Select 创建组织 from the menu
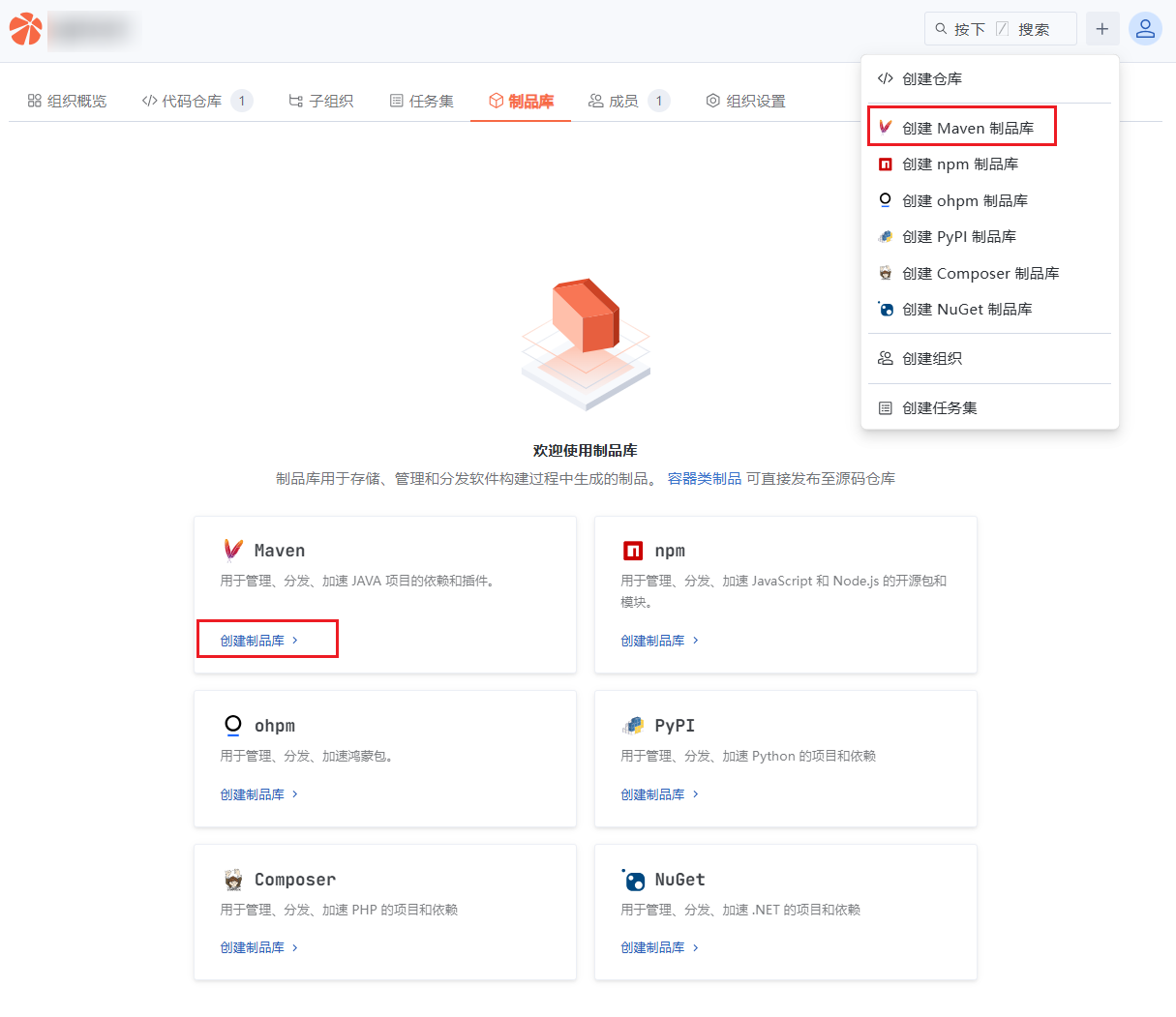The height and width of the screenshot is (1017, 1176). pyautogui.click(x=990, y=358)
